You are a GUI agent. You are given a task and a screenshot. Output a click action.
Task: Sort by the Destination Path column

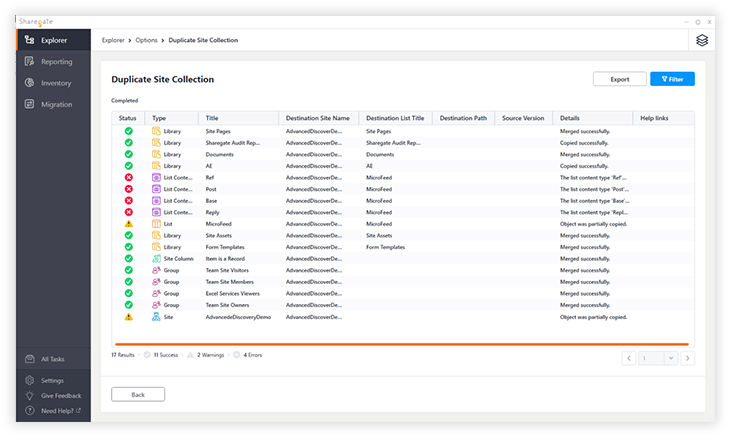click(x=463, y=118)
